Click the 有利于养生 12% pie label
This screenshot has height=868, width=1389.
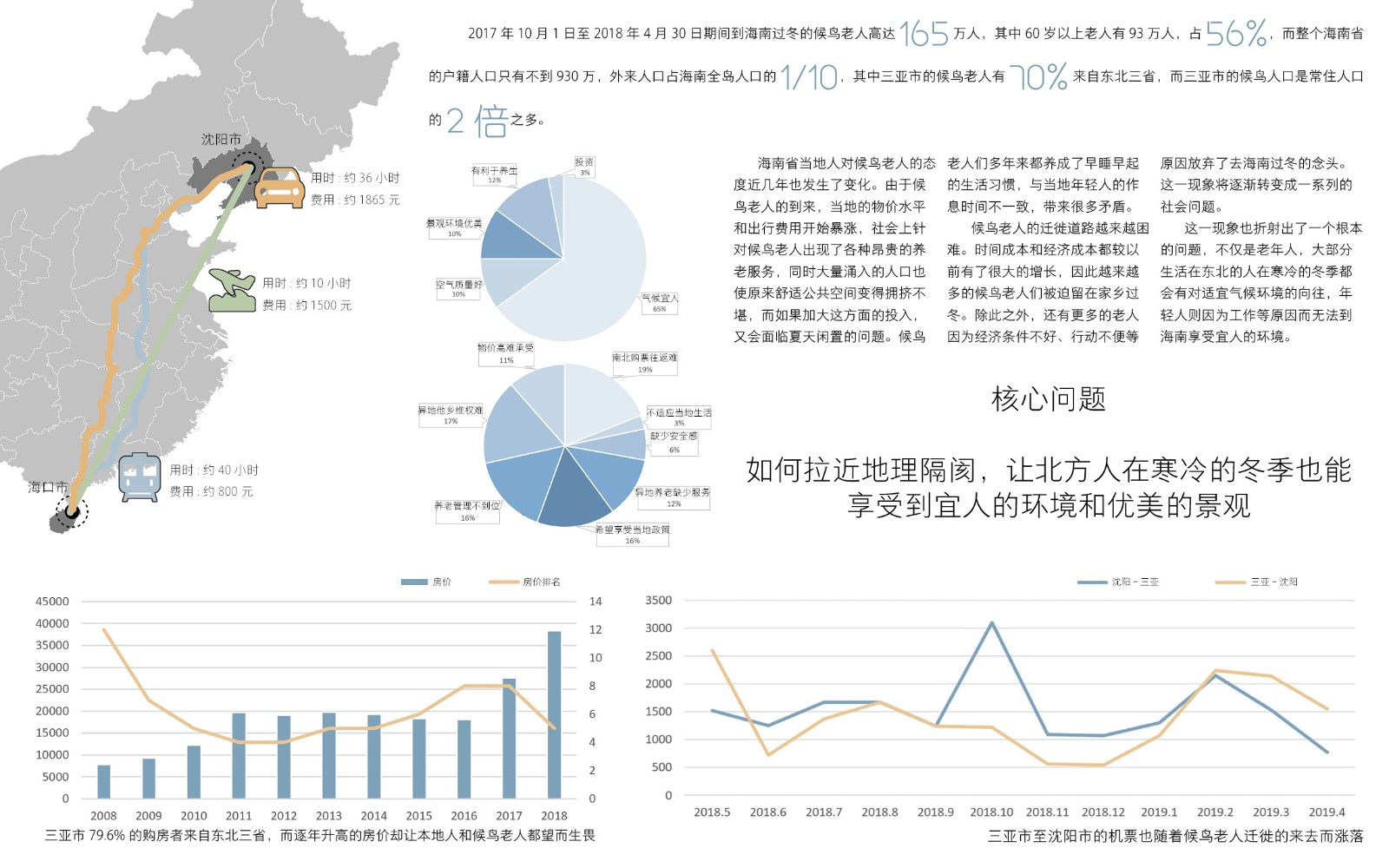494,174
